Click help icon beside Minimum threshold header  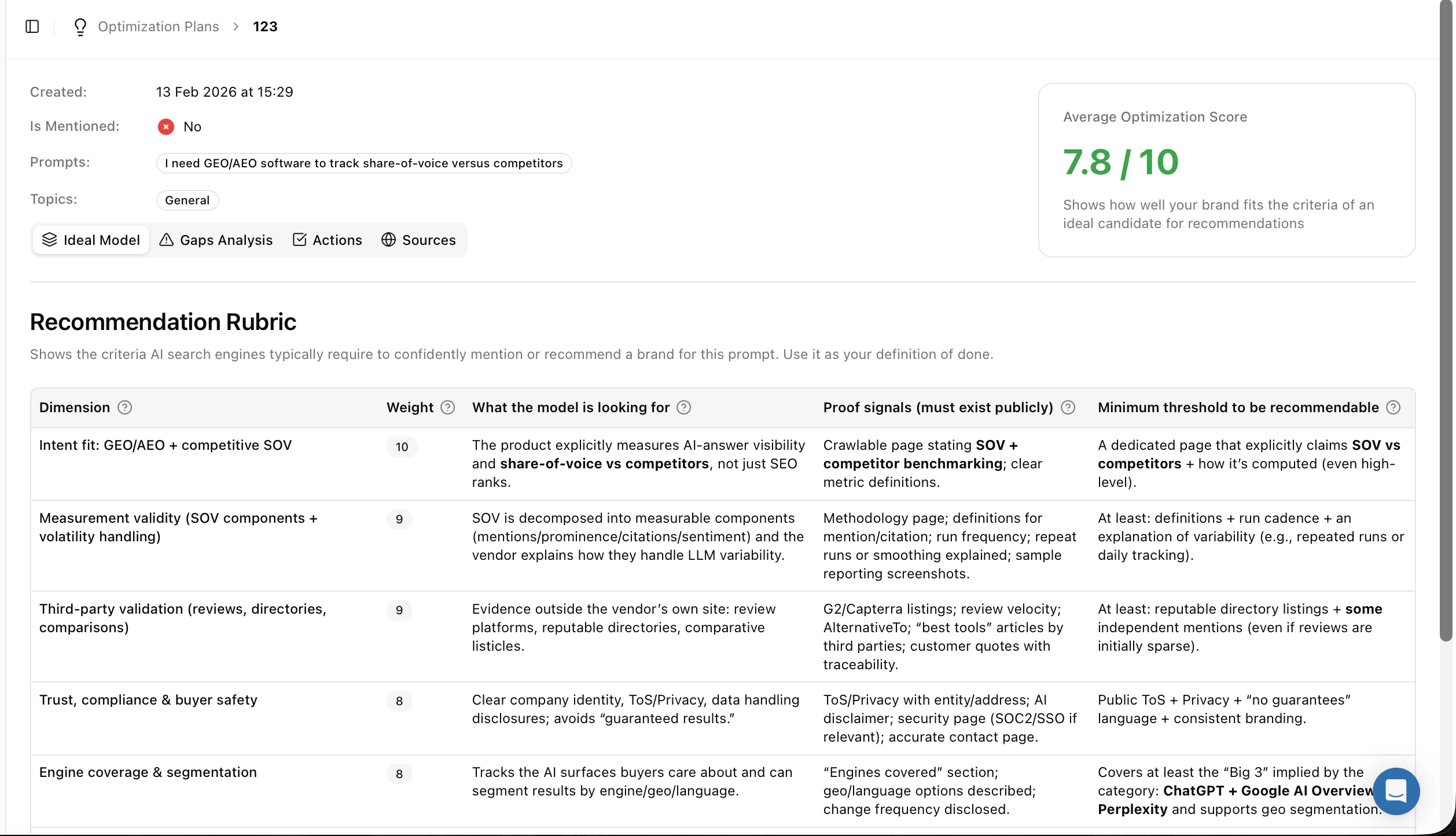click(1393, 408)
